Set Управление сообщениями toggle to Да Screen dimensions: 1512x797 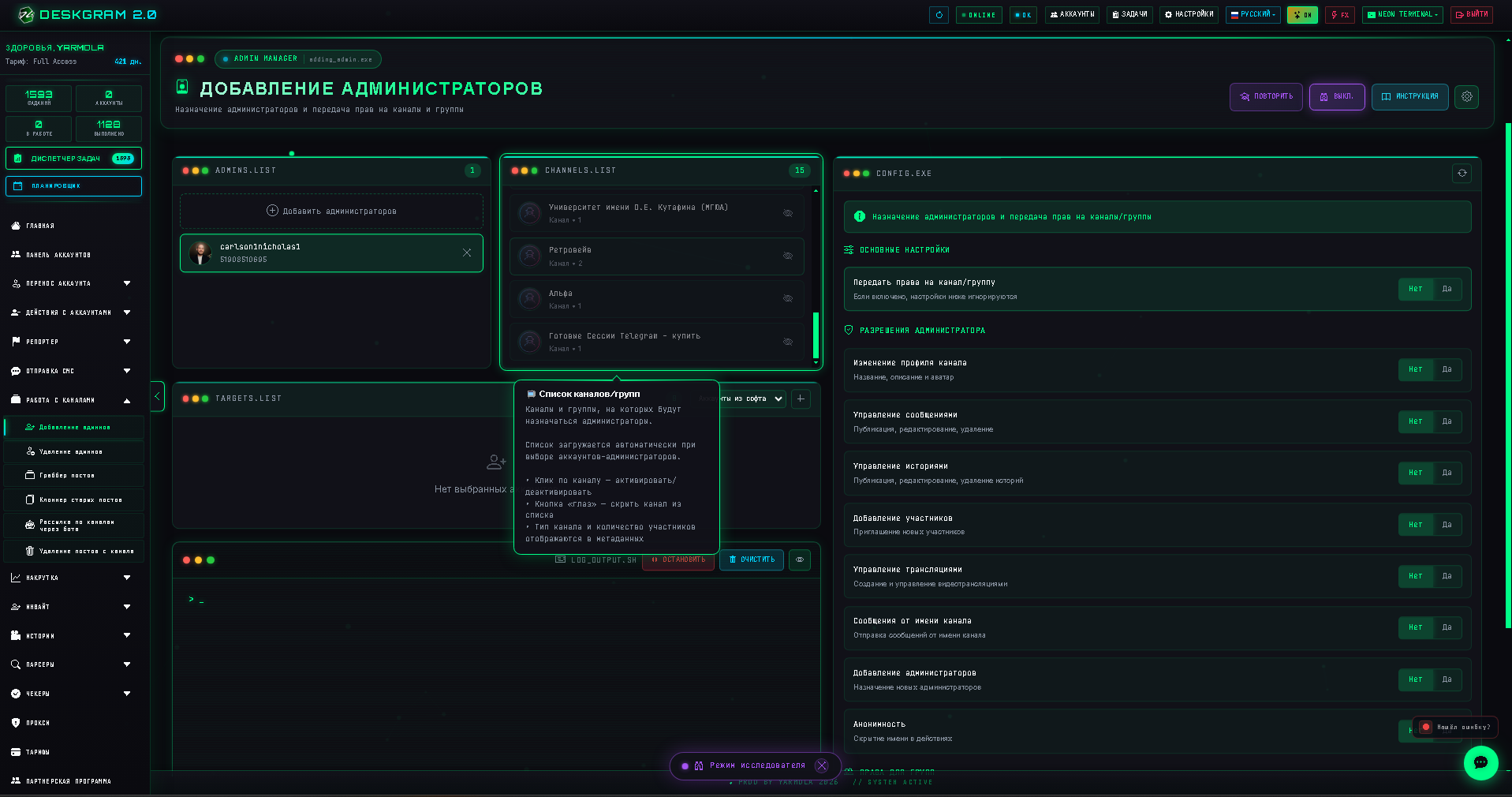tap(1447, 421)
